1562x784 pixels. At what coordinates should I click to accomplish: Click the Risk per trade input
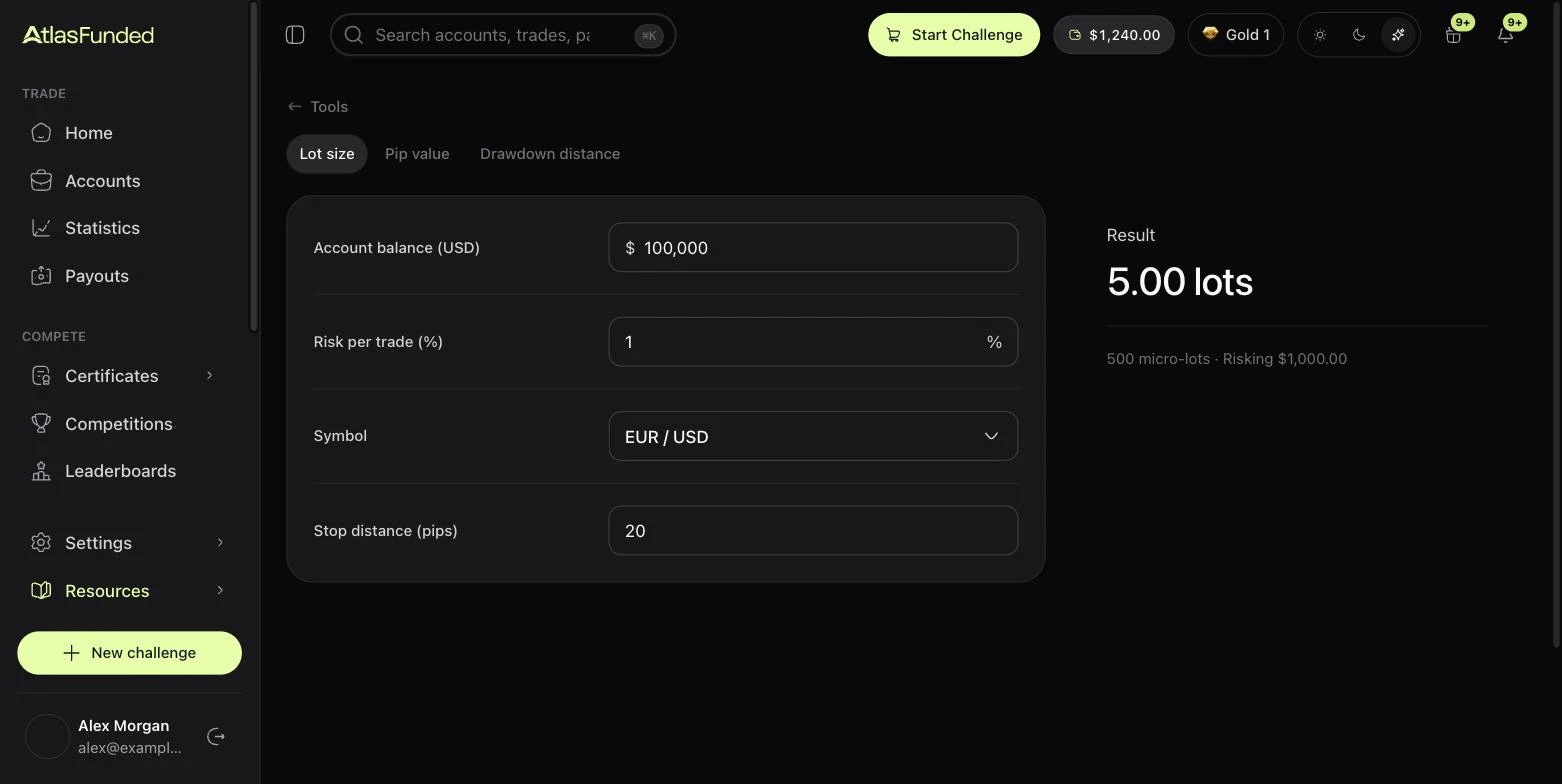pyautogui.click(x=813, y=342)
